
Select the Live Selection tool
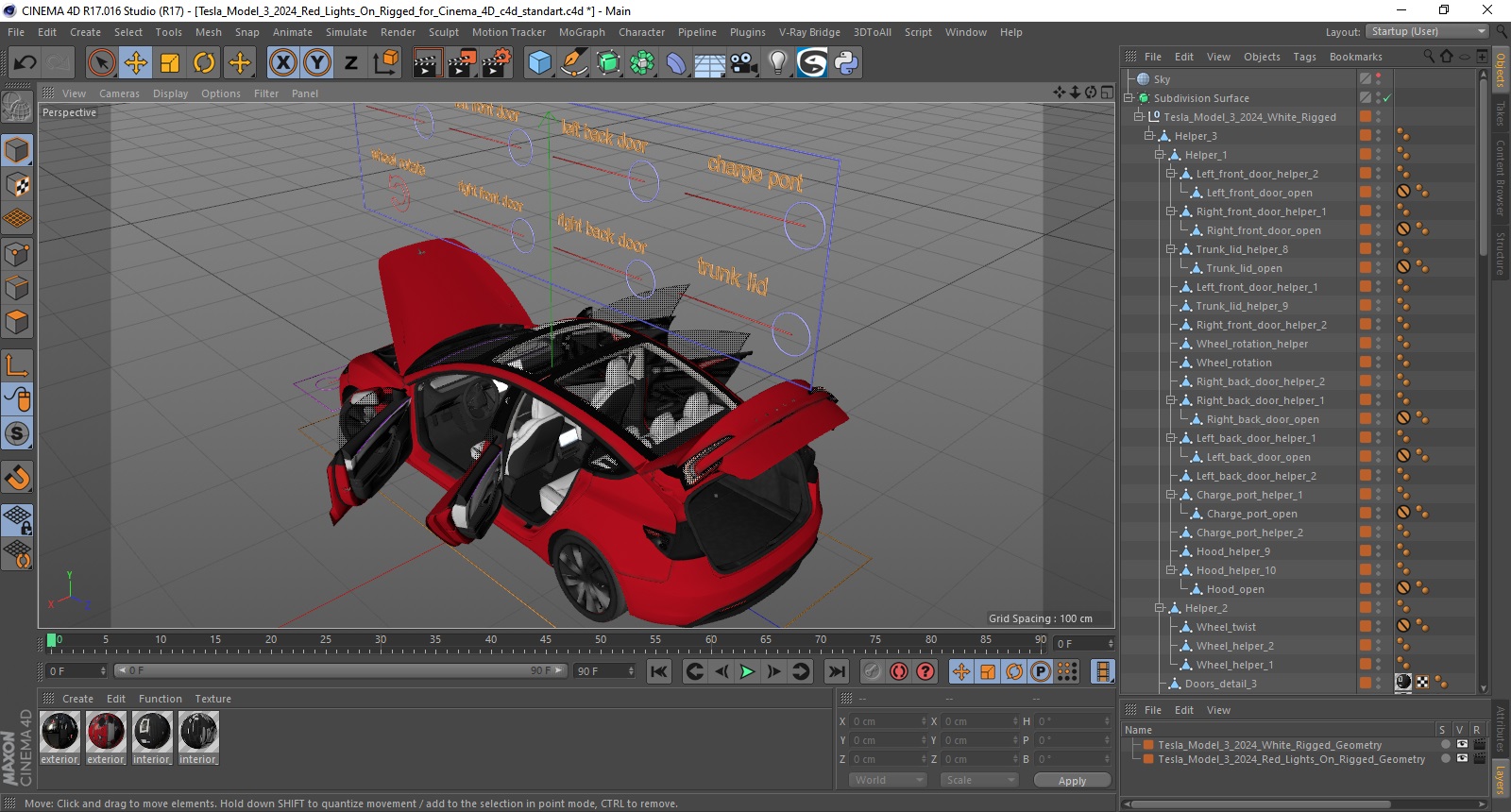pyautogui.click(x=101, y=63)
